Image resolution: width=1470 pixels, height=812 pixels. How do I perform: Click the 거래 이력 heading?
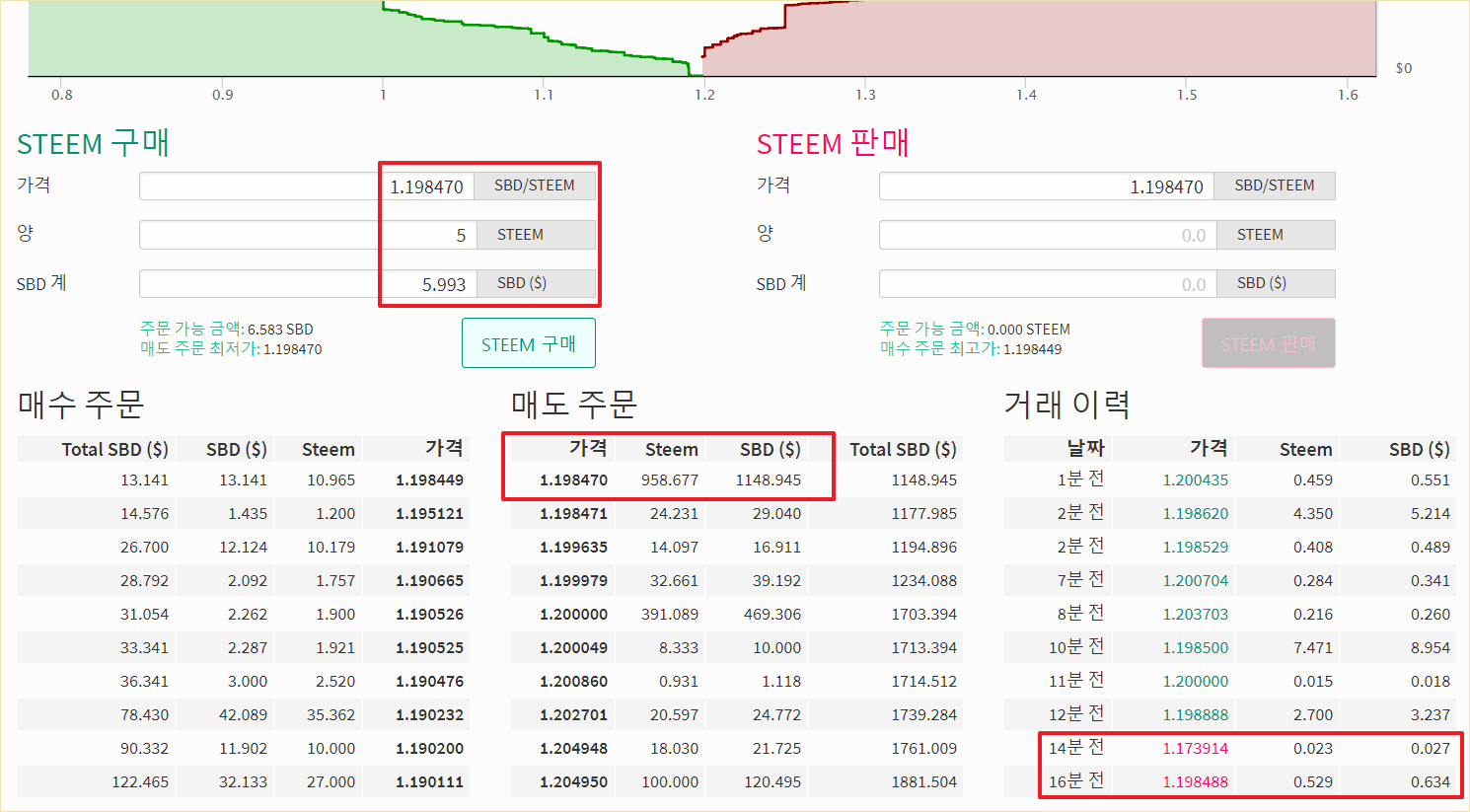[1067, 404]
